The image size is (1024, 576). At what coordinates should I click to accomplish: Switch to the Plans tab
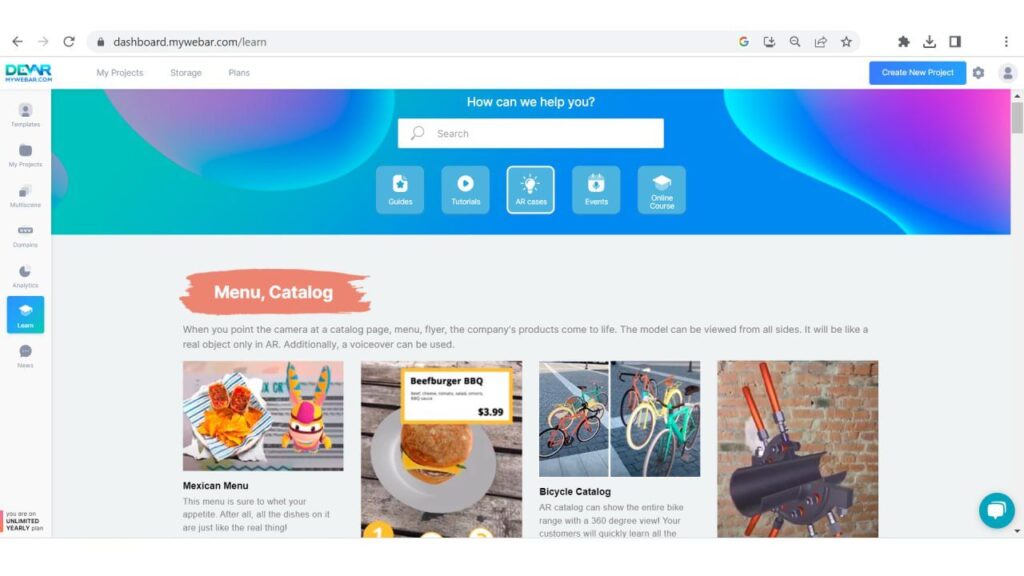click(x=239, y=73)
